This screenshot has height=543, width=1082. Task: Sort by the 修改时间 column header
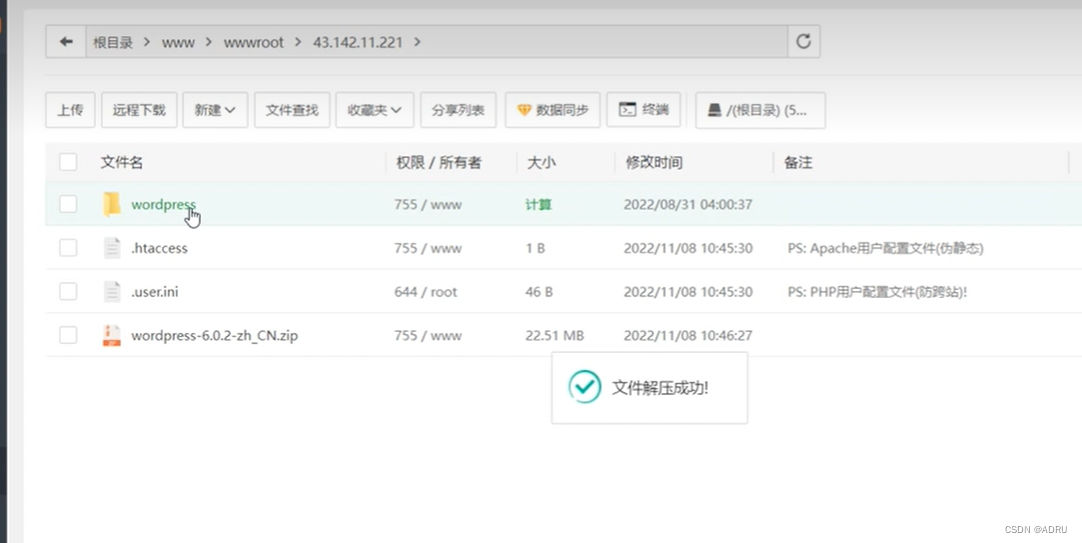tap(653, 162)
